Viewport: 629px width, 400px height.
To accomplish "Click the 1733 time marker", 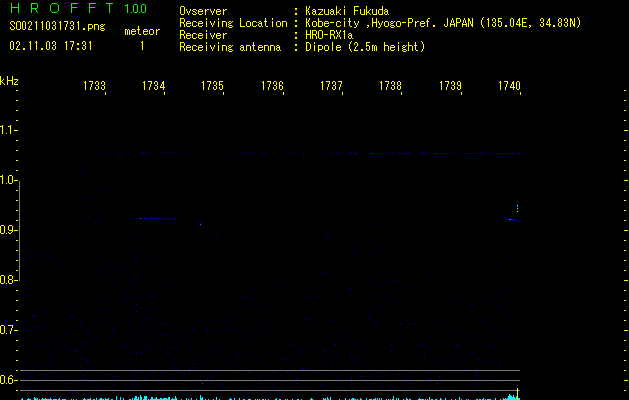I will tap(94, 87).
